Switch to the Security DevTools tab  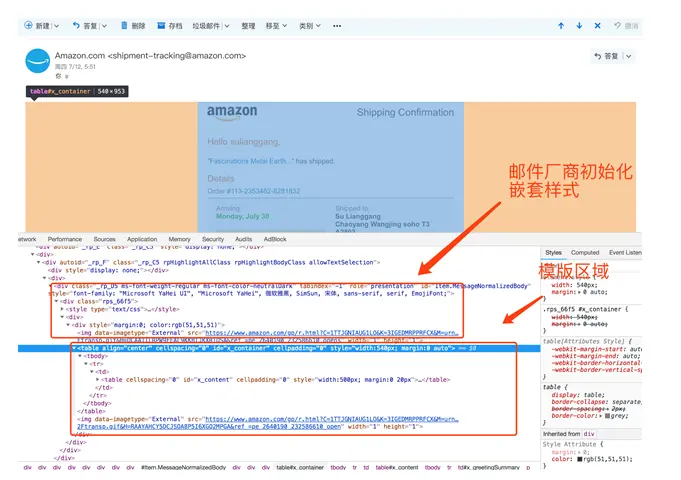pyautogui.click(x=213, y=239)
